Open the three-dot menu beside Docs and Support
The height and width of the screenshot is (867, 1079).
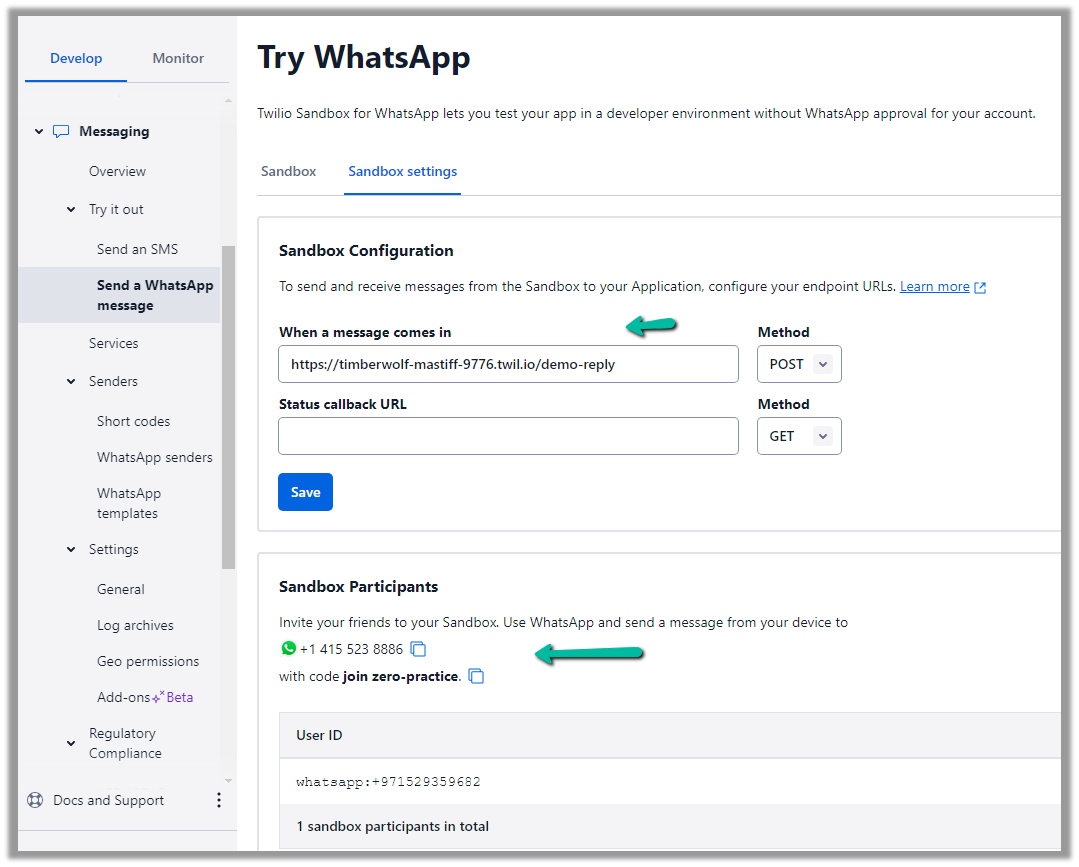tap(219, 800)
